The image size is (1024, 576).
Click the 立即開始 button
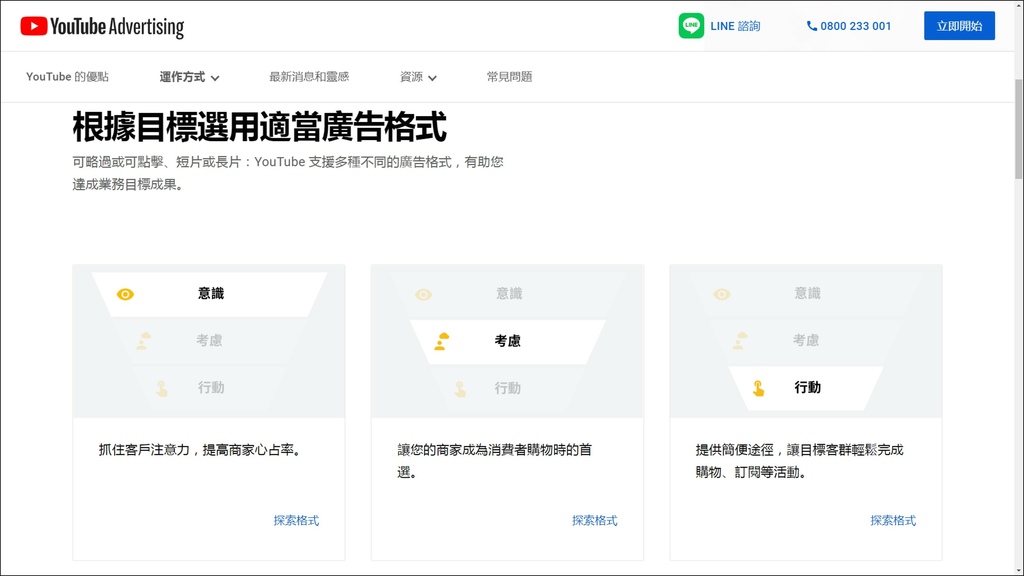(x=959, y=26)
